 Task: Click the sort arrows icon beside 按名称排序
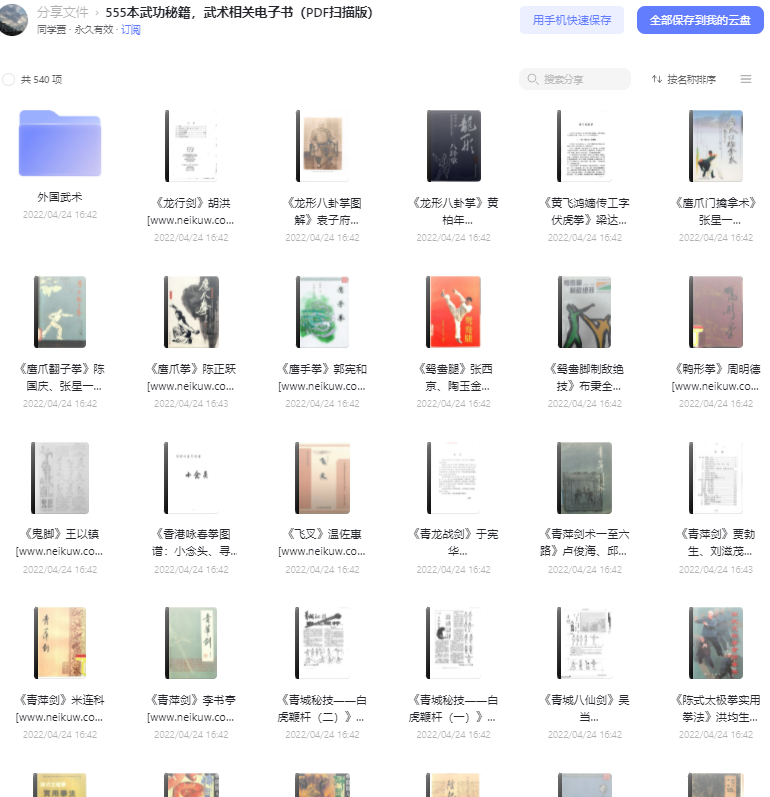657,79
